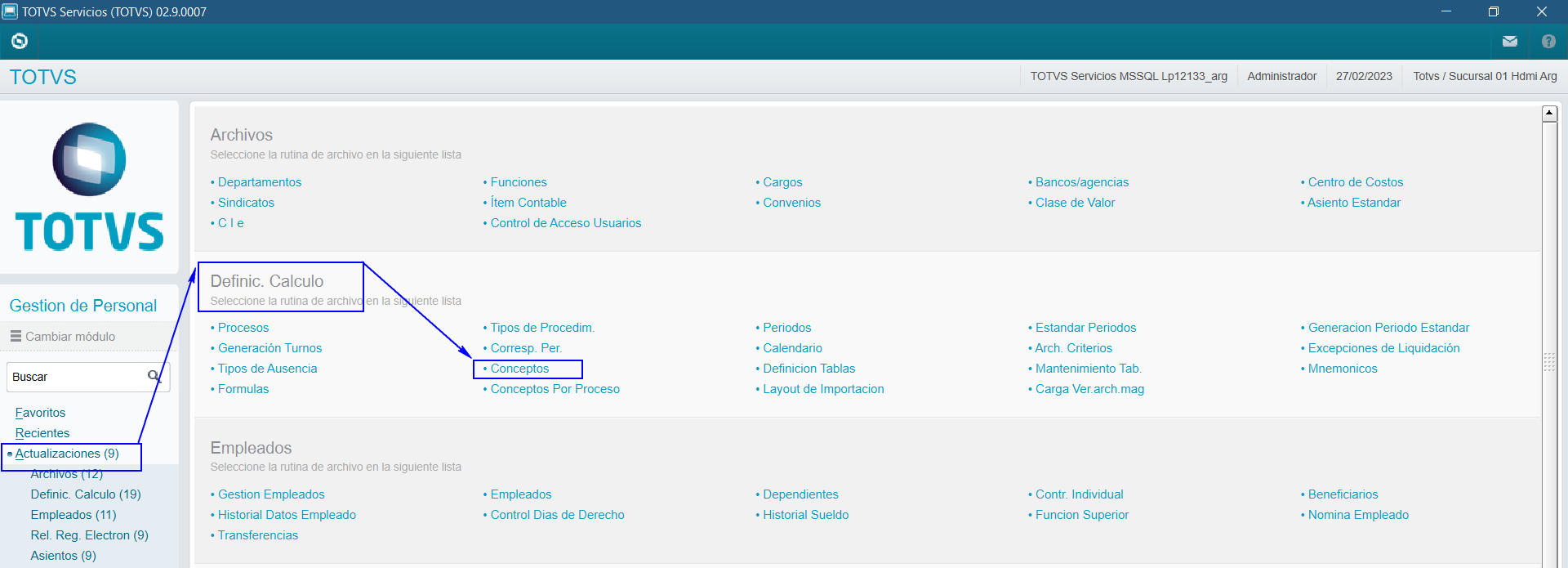Open Mantenimiento Tab.
1568x568 pixels.
tap(1089, 369)
